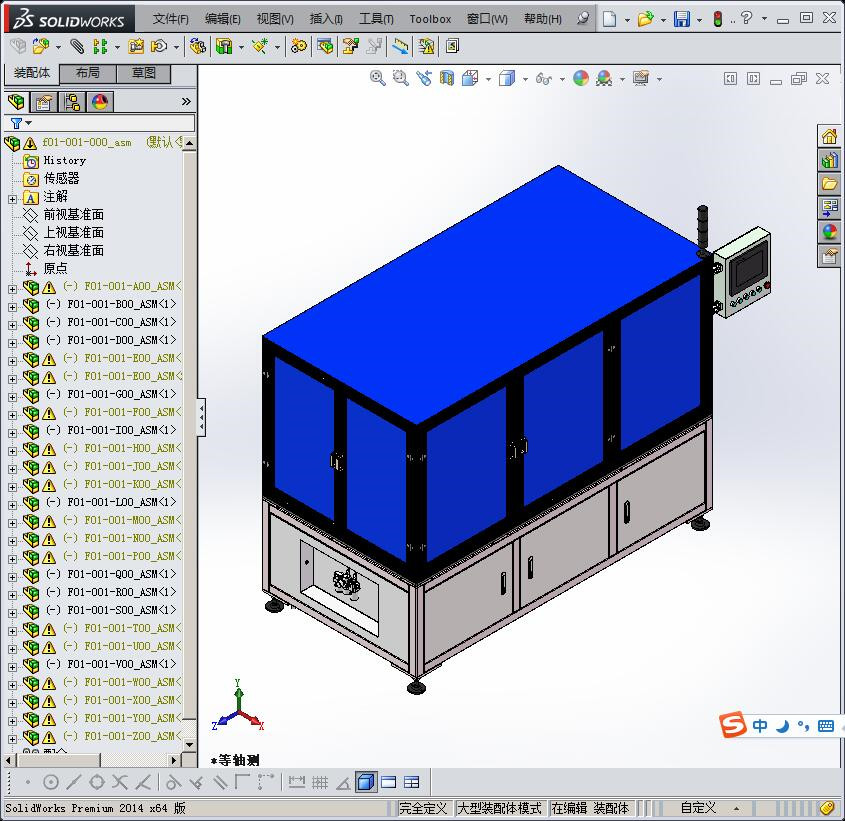
Task: Click the Linear Component Pattern icon
Action: (x=100, y=47)
